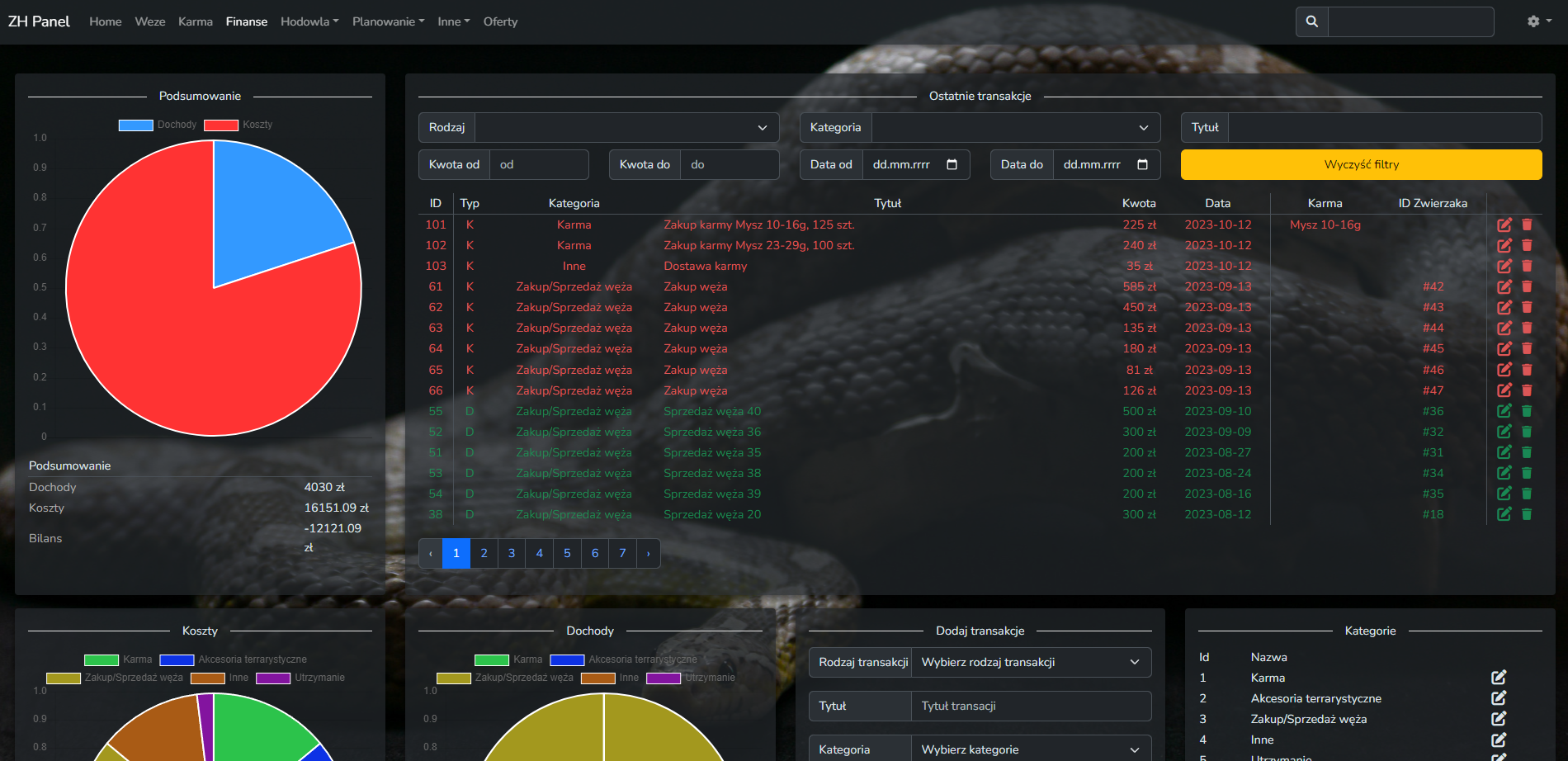Open Weze navigation item
The width and height of the screenshot is (1568, 761).
(150, 21)
